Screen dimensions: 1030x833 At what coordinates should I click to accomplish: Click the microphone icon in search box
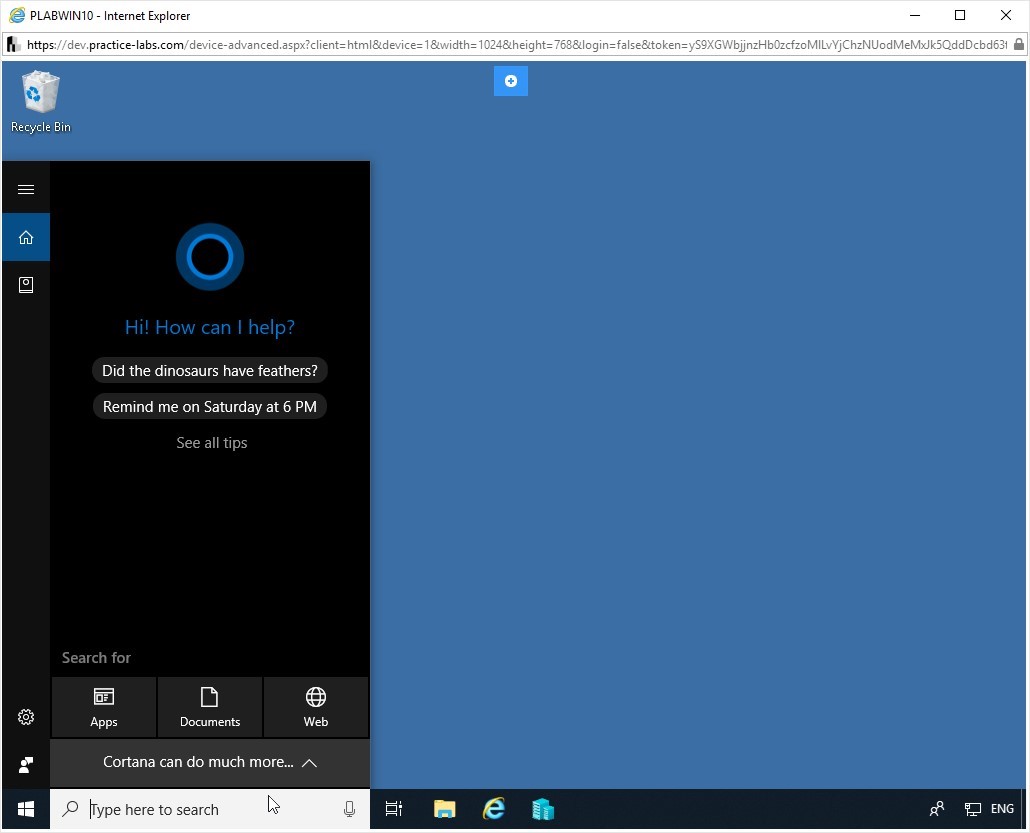click(x=349, y=809)
